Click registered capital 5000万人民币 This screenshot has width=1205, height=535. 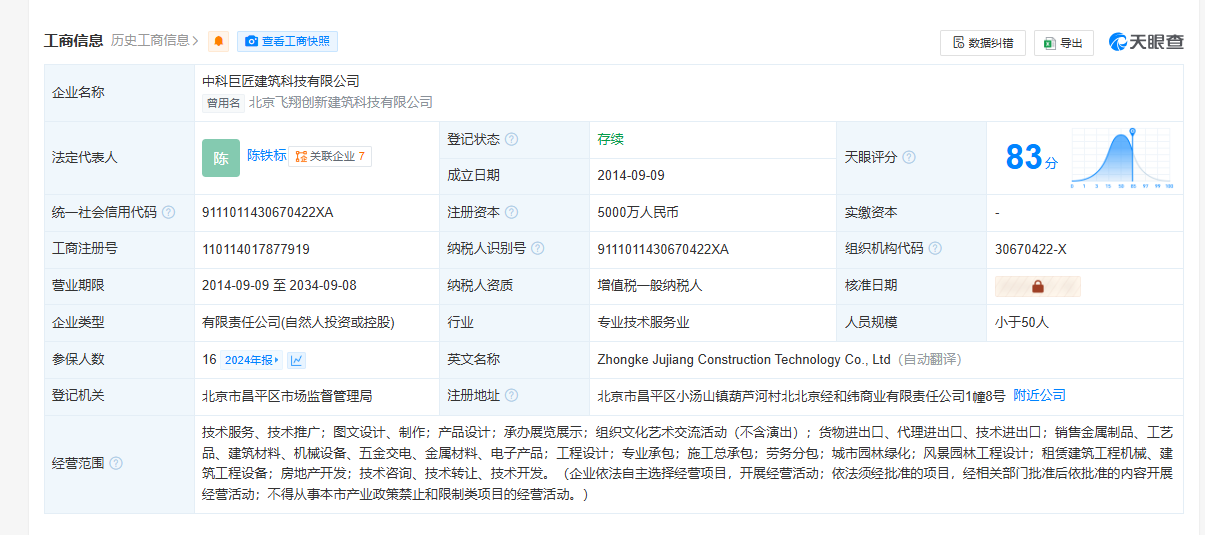(x=638, y=212)
